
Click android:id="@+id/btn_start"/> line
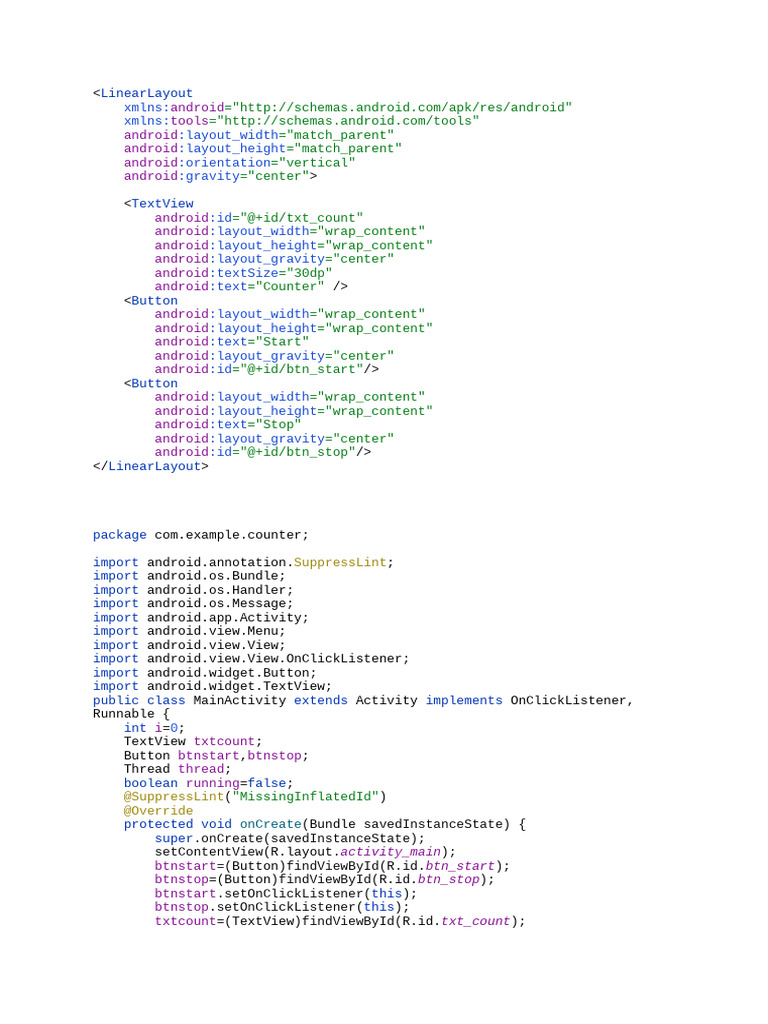point(266,370)
